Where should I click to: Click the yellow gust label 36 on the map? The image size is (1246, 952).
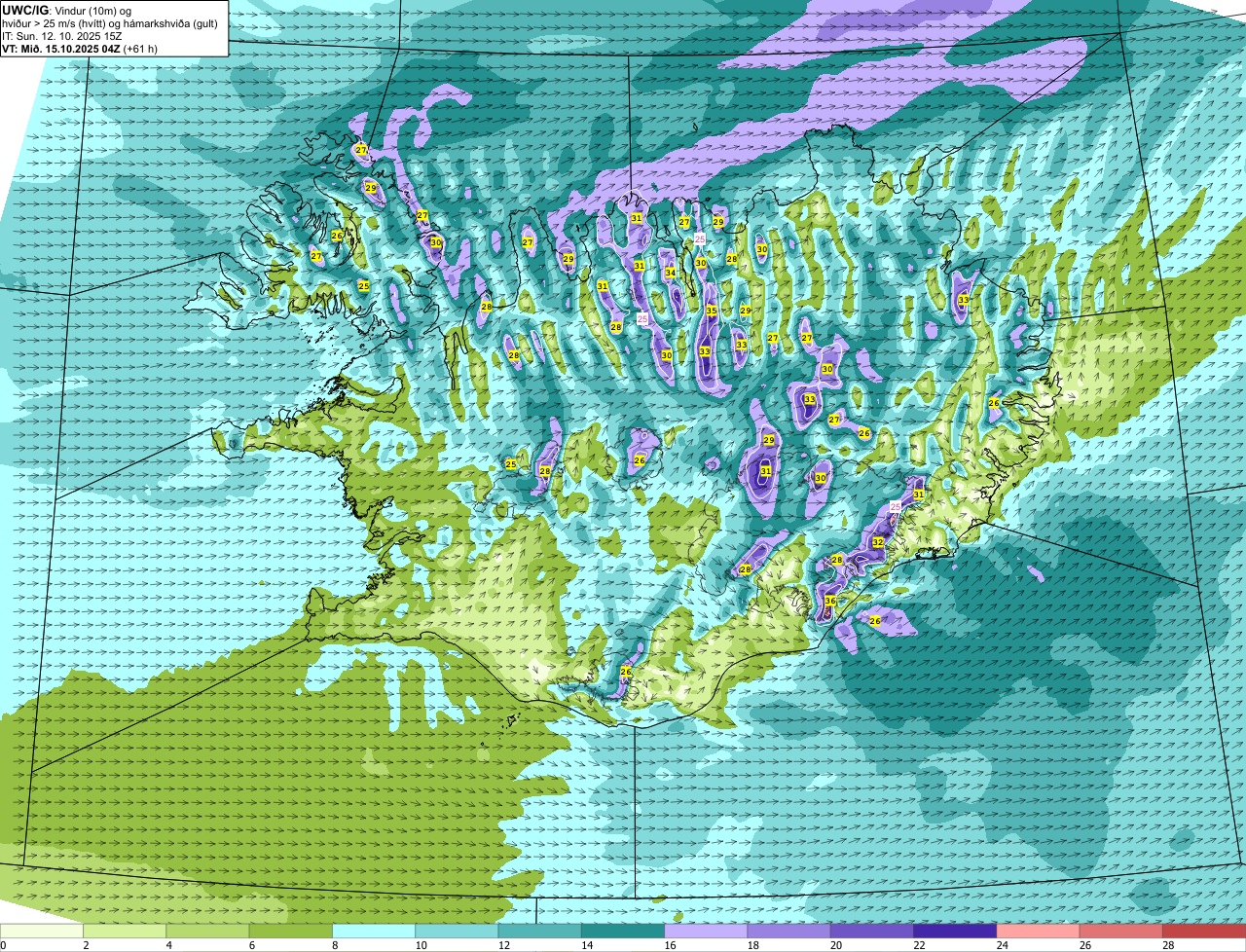pyautogui.click(x=830, y=602)
